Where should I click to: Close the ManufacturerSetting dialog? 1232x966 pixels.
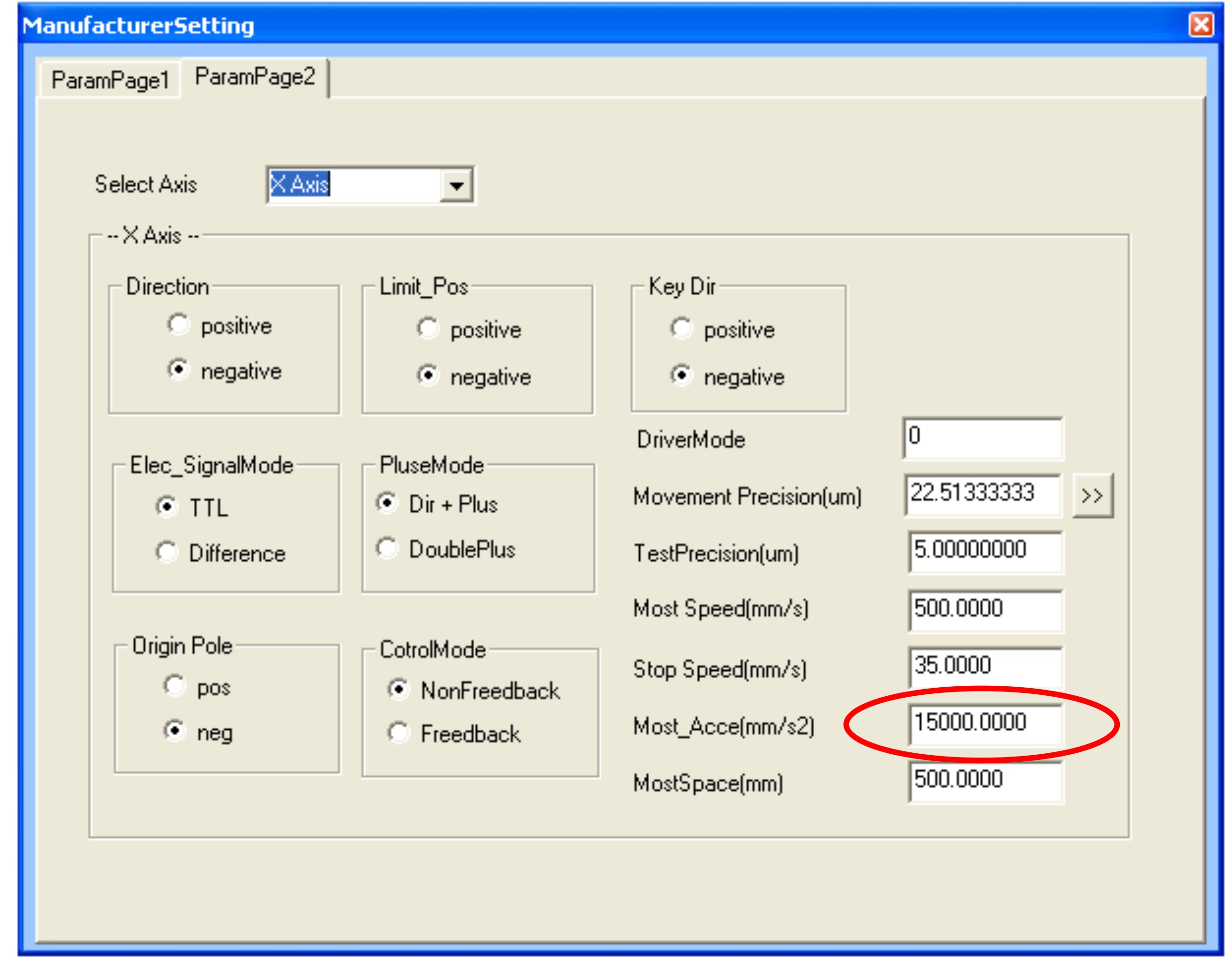coord(1201,25)
